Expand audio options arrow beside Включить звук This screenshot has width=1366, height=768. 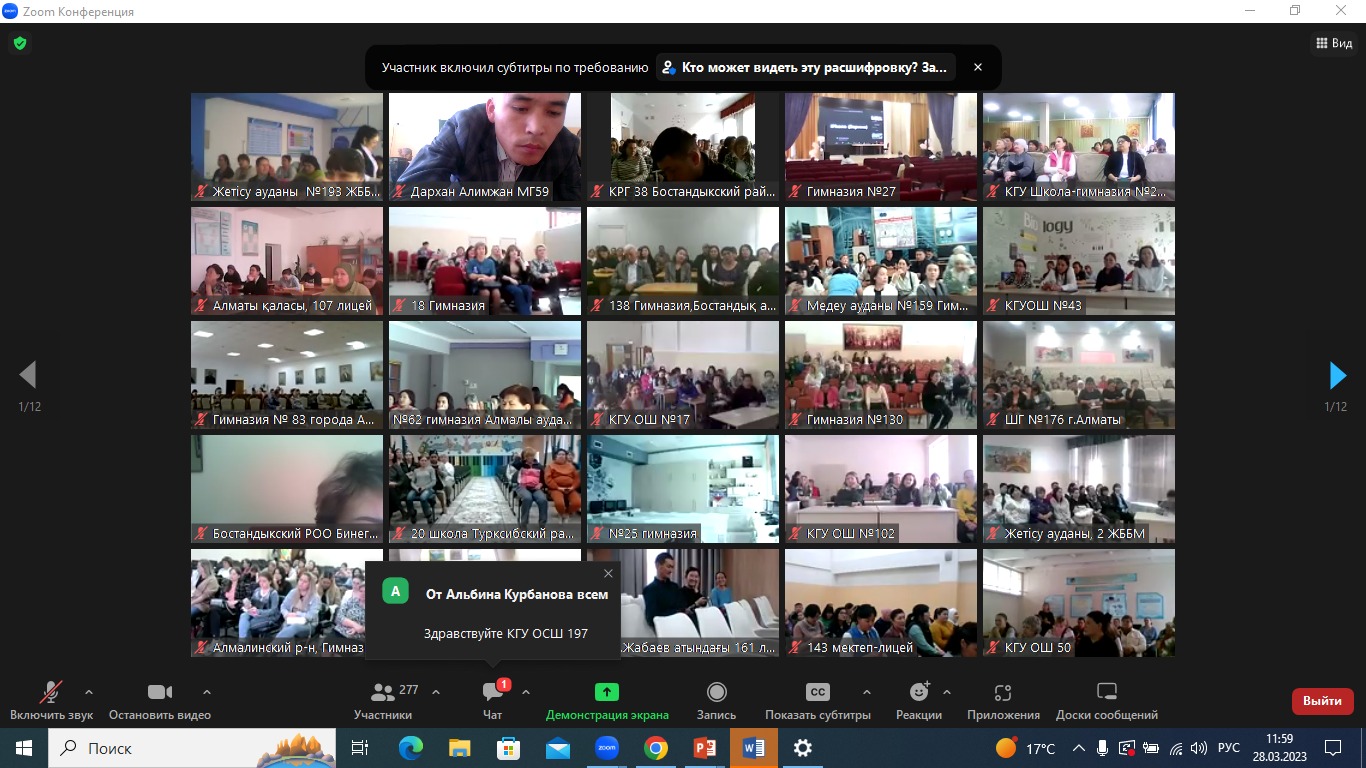tap(89, 692)
